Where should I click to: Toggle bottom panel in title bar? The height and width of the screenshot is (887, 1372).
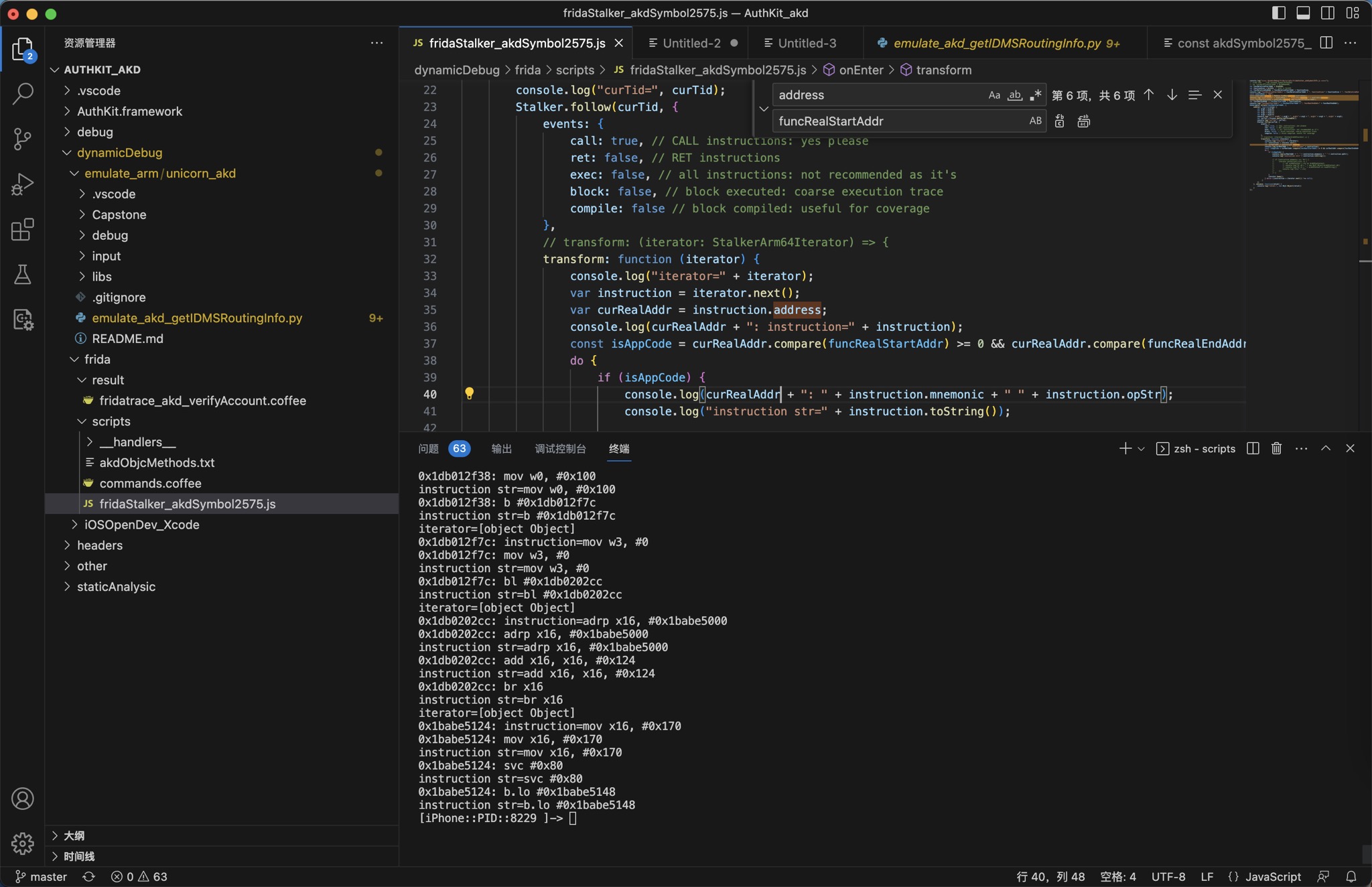coord(1303,13)
